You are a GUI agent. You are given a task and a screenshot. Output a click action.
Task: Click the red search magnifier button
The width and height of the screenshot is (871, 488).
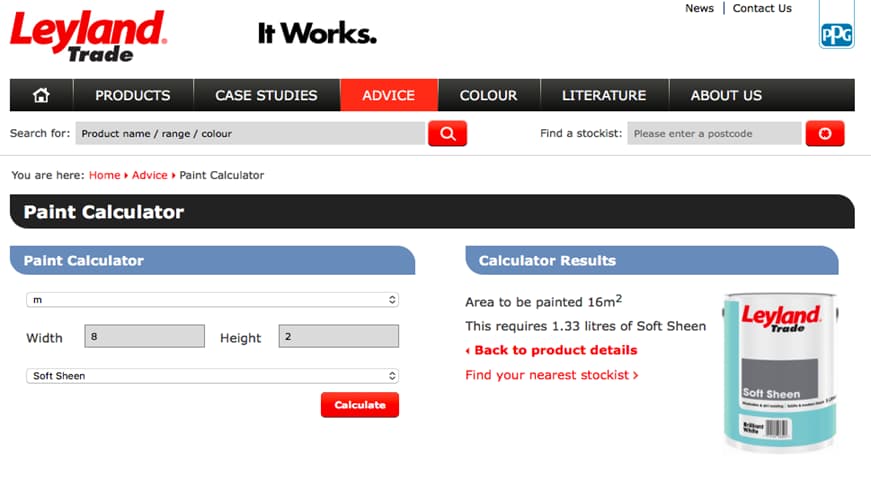(x=447, y=134)
